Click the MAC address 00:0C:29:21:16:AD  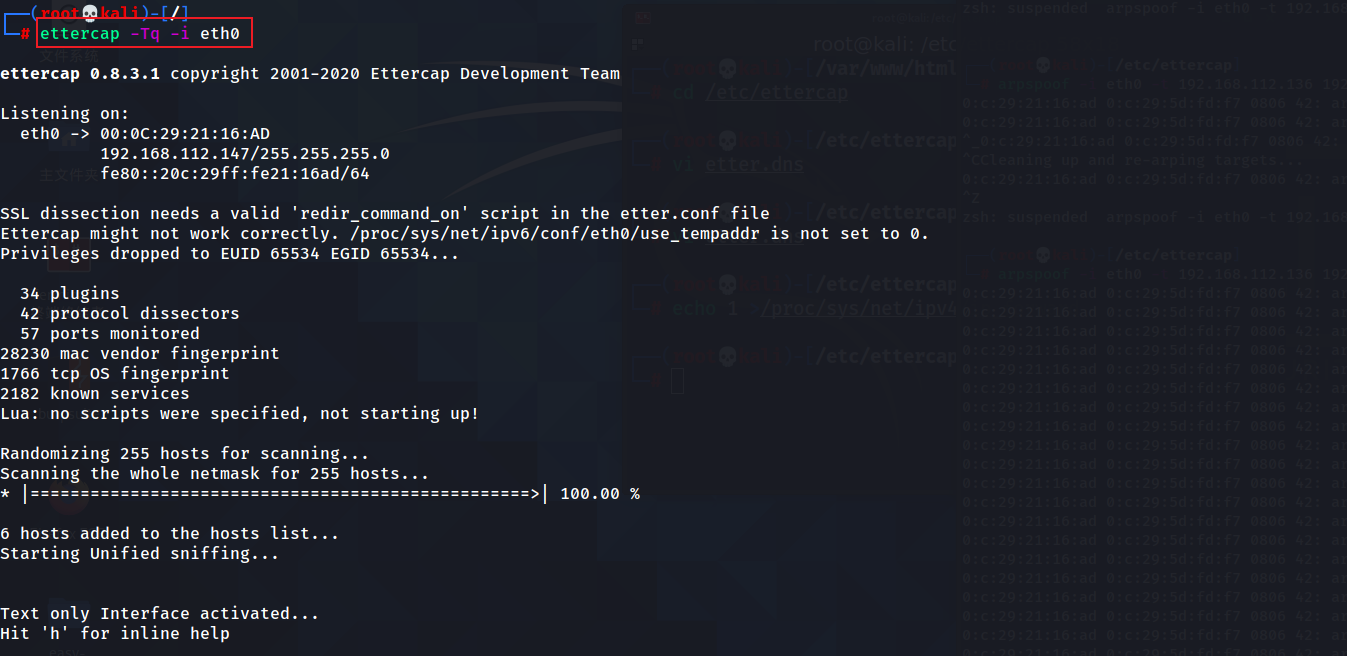[x=185, y=133]
